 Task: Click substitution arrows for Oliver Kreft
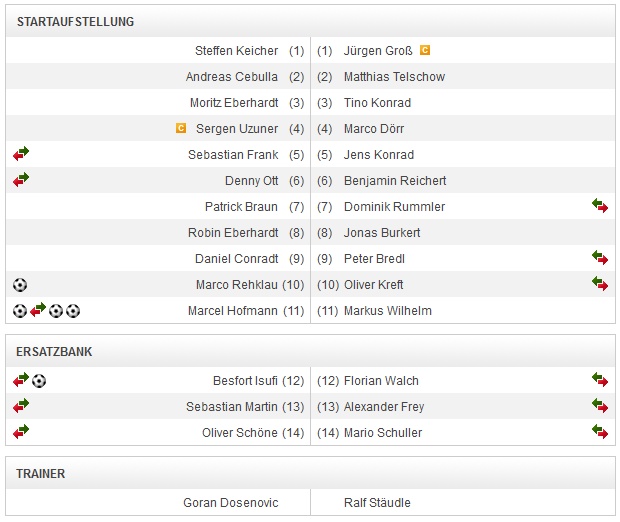pyautogui.click(x=600, y=284)
